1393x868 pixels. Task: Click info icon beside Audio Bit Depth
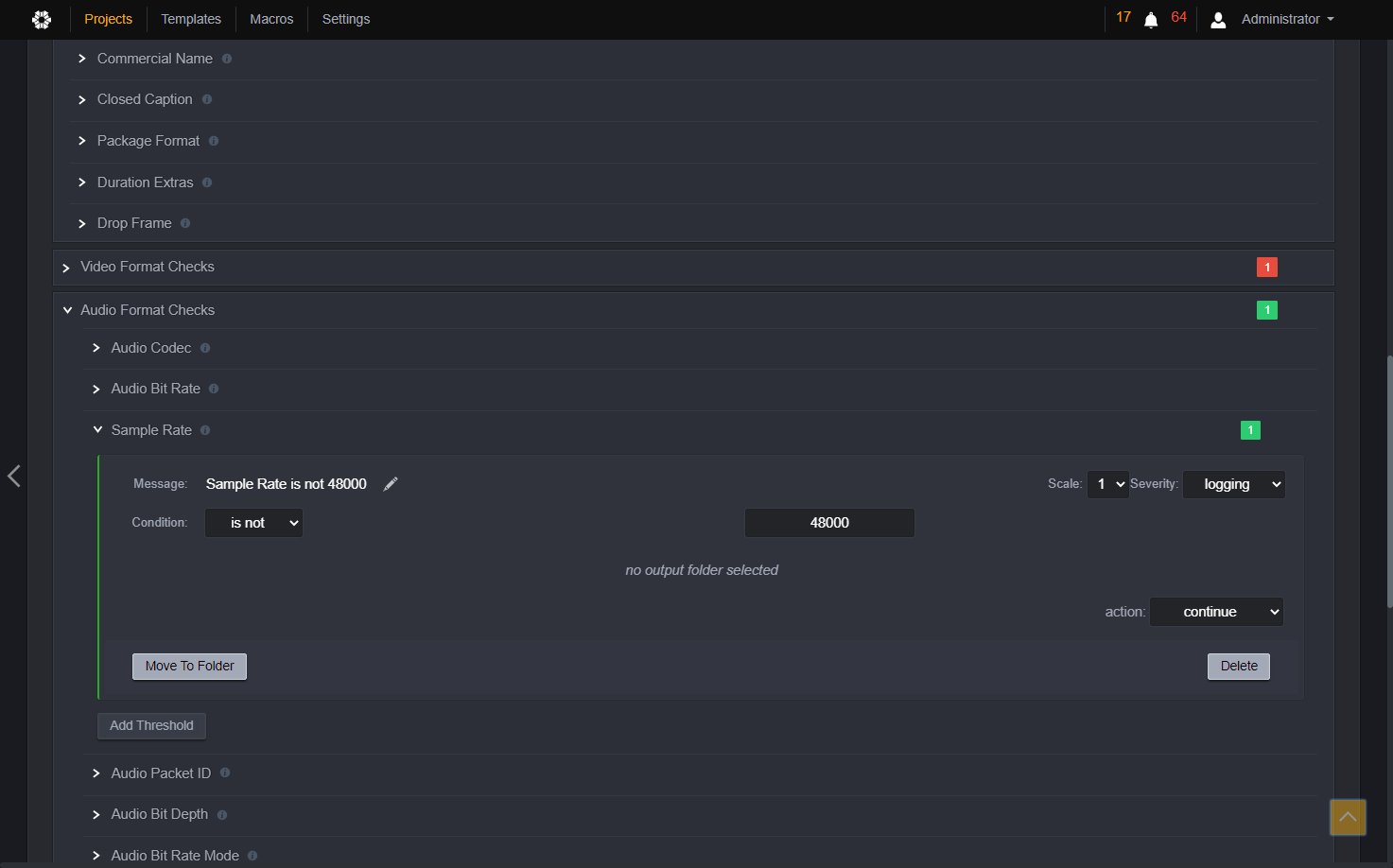click(222, 815)
